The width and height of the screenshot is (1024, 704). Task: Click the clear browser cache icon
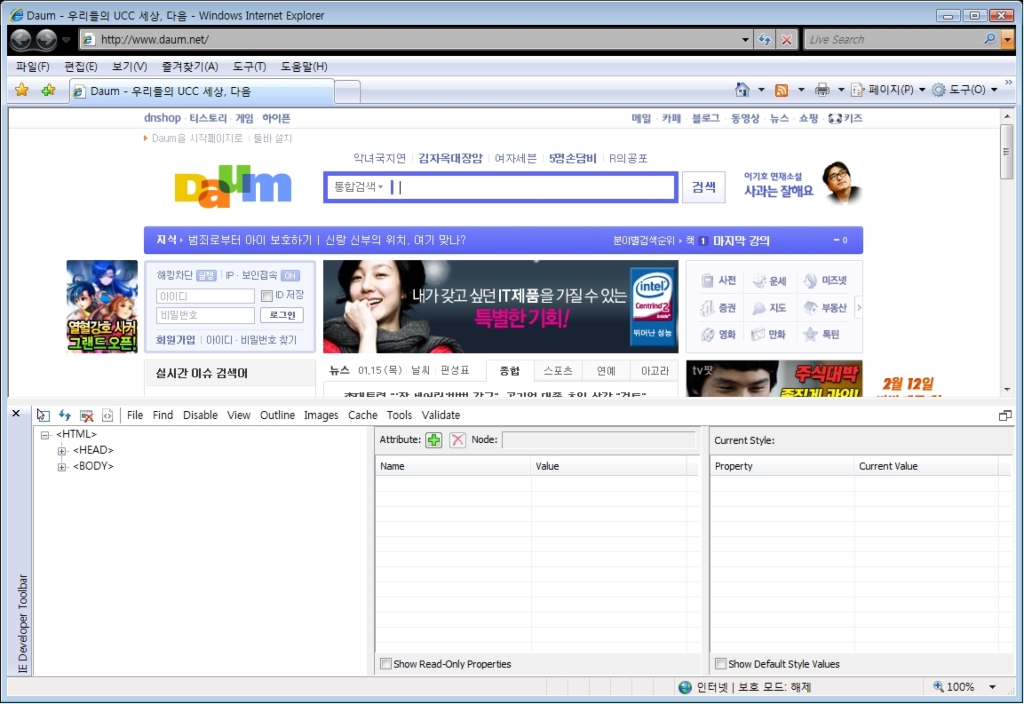pyautogui.click(x=86, y=415)
